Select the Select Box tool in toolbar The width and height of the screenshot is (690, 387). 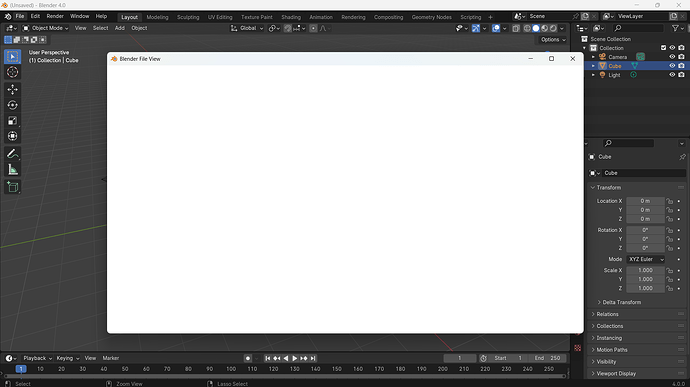[12, 56]
